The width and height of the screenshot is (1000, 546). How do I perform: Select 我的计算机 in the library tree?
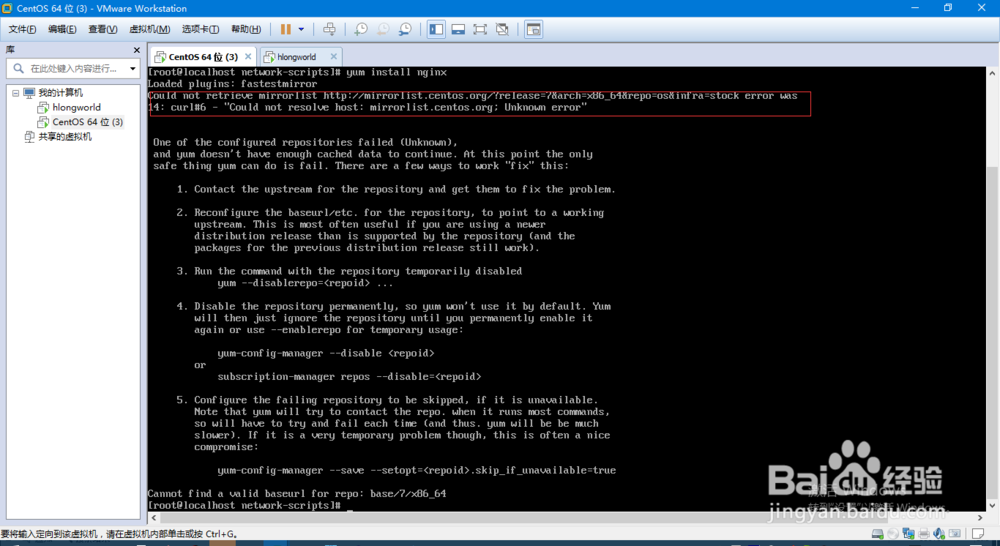pyautogui.click(x=60, y=93)
